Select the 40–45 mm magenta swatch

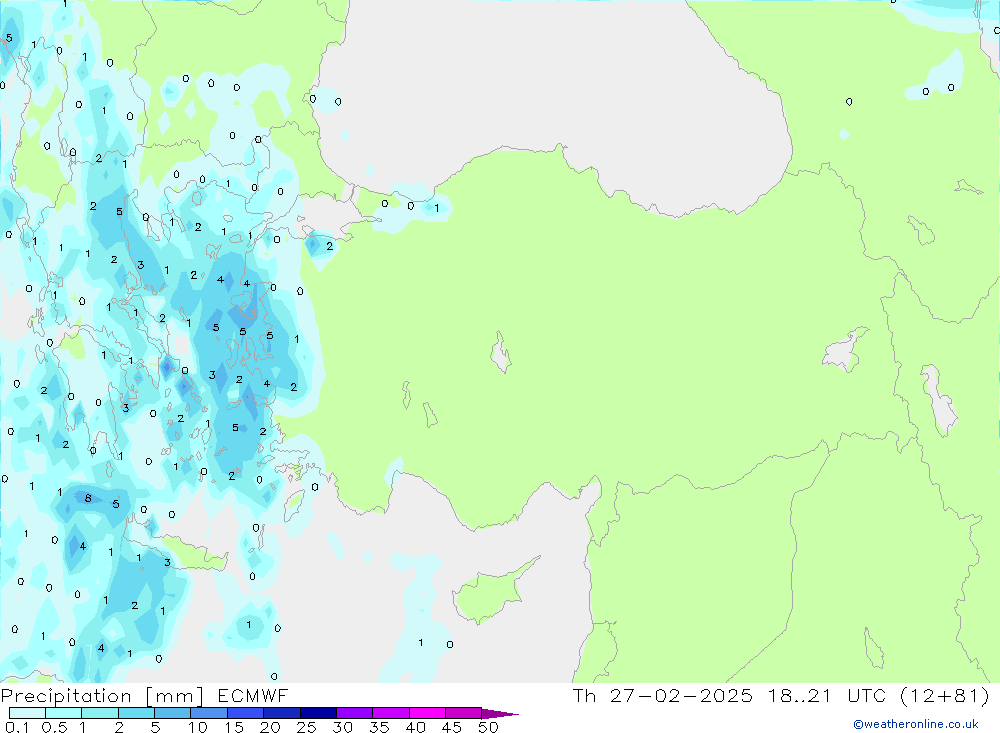(427, 713)
